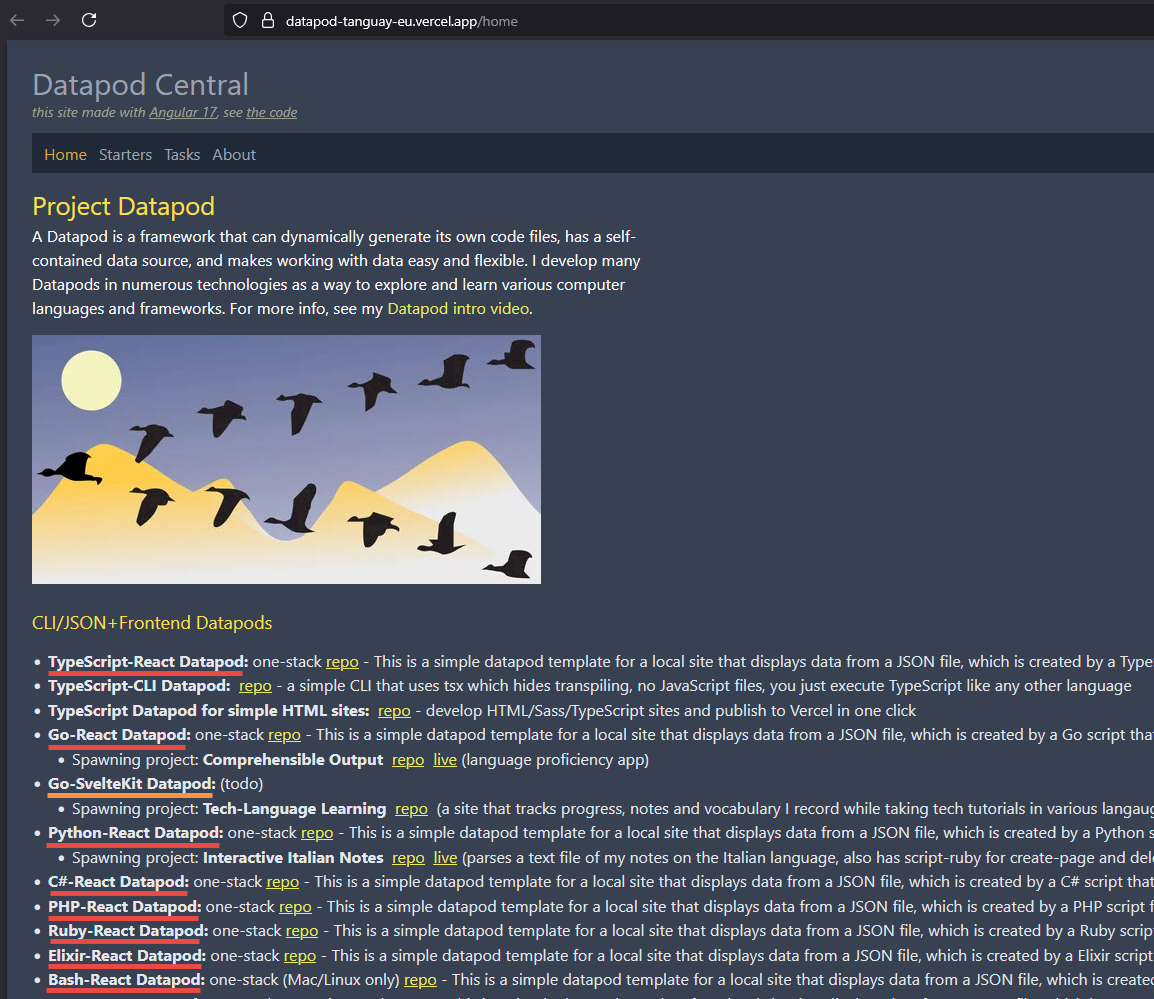Open the Starters navigation tab
This screenshot has width=1154, height=999.
125,154
